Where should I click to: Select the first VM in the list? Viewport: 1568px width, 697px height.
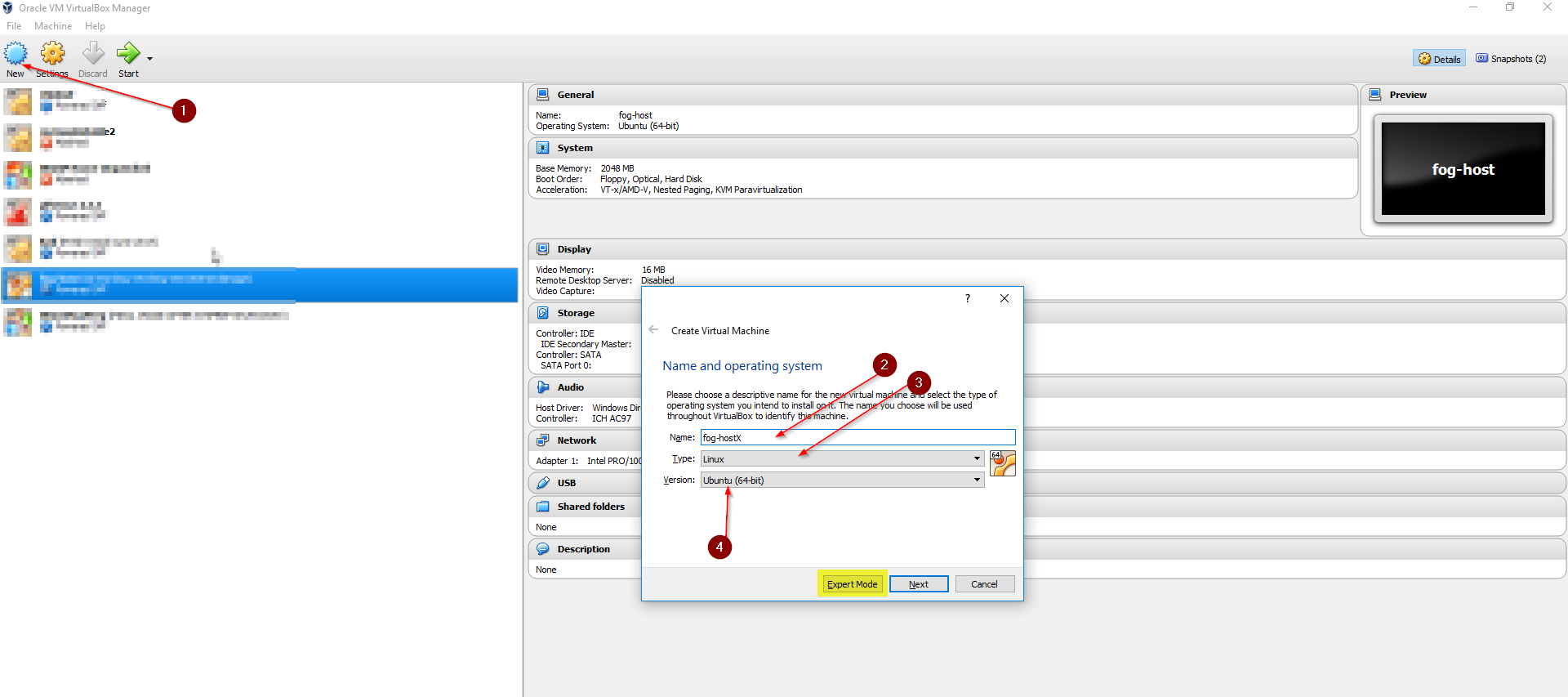point(260,101)
